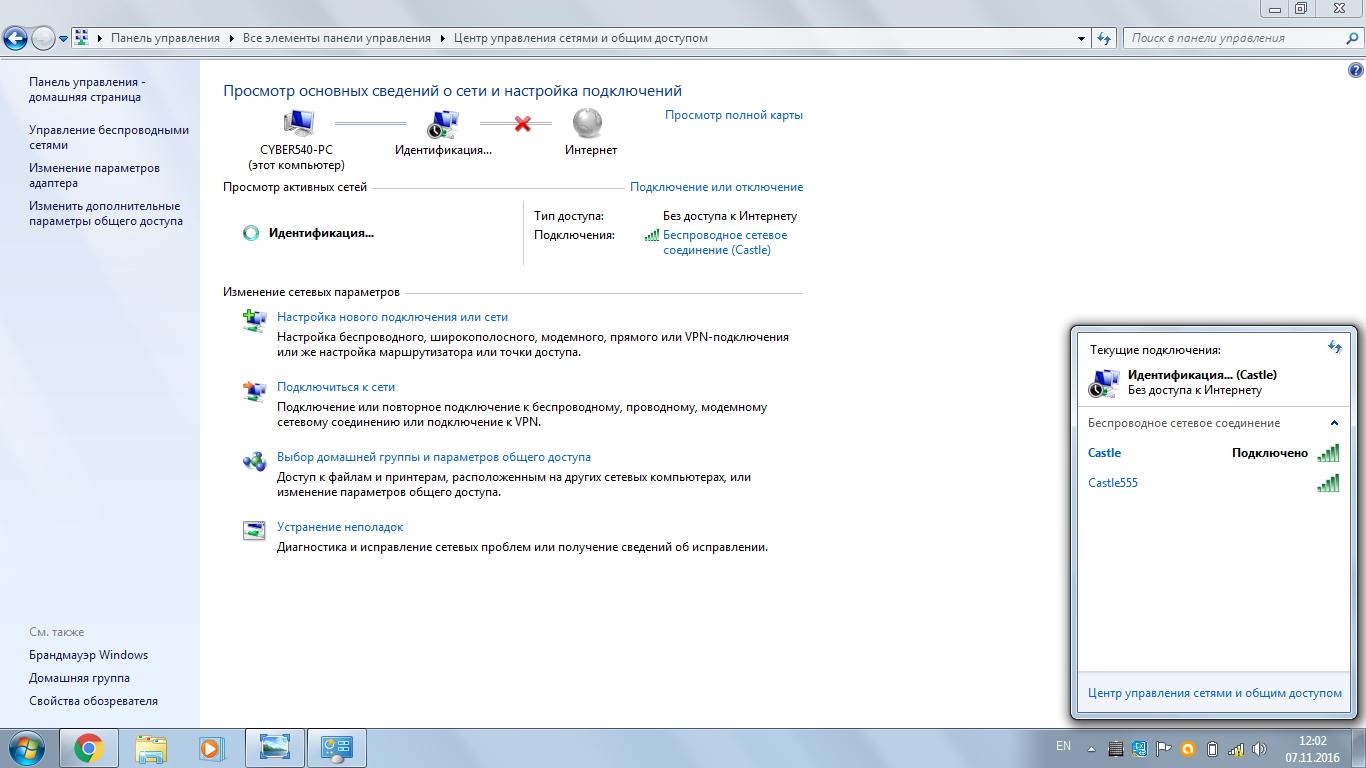Click the EN language indicator in taskbar
This screenshot has height=768, width=1366.
click(x=1063, y=746)
